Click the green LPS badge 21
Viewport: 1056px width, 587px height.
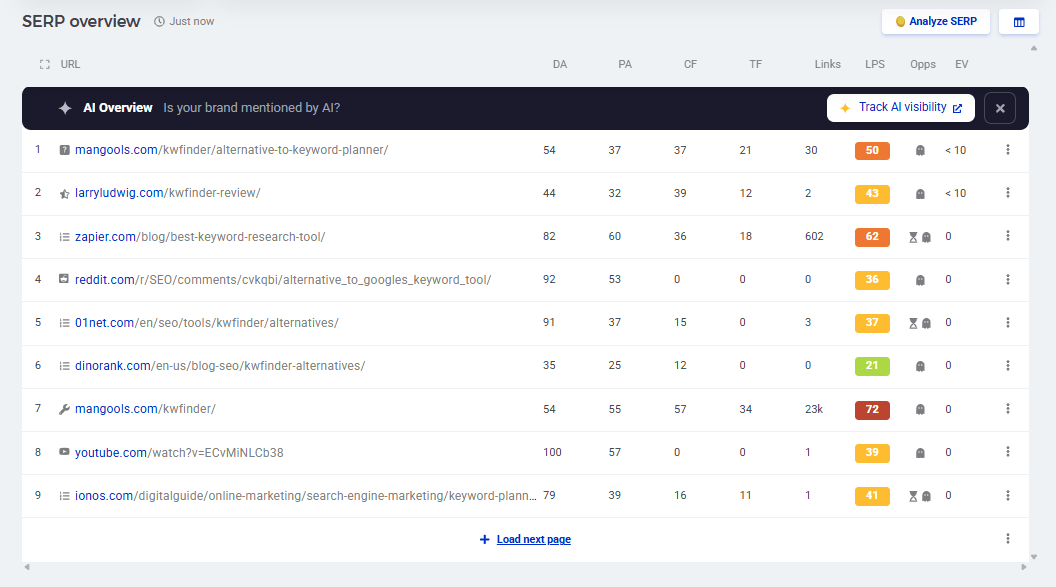click(x=872, y=366)
